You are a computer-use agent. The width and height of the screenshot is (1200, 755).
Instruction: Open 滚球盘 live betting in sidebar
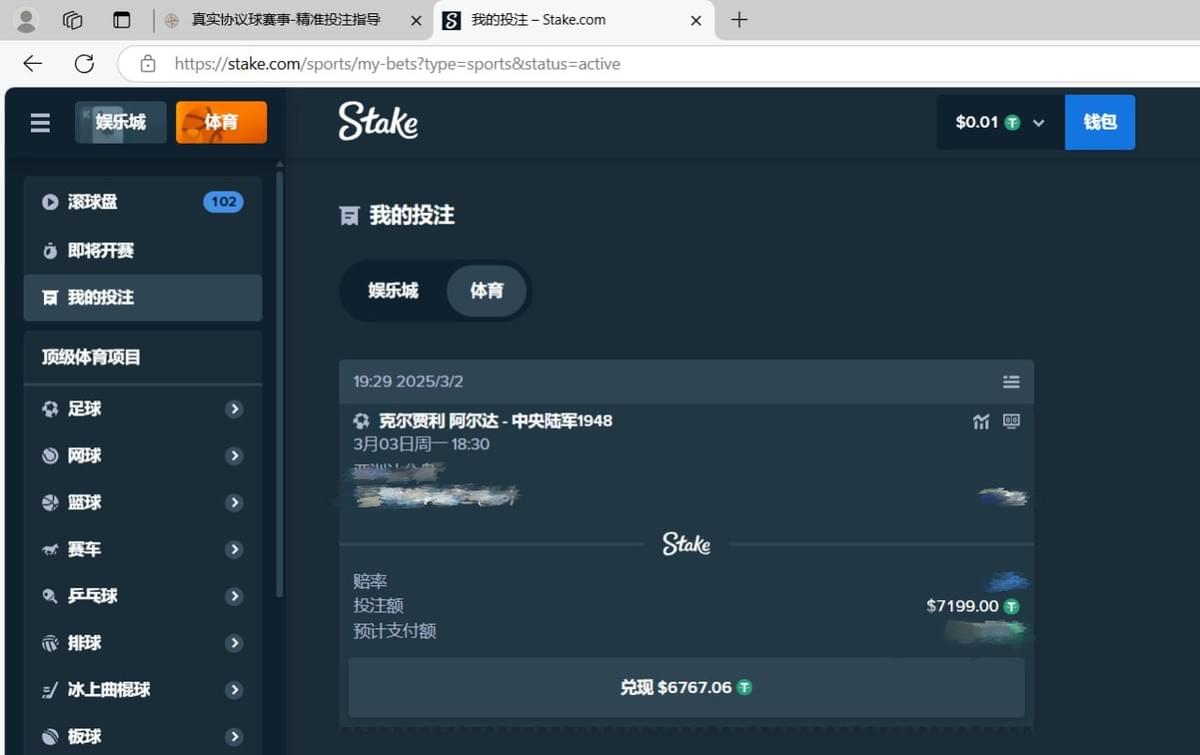(x=143, y=202)
